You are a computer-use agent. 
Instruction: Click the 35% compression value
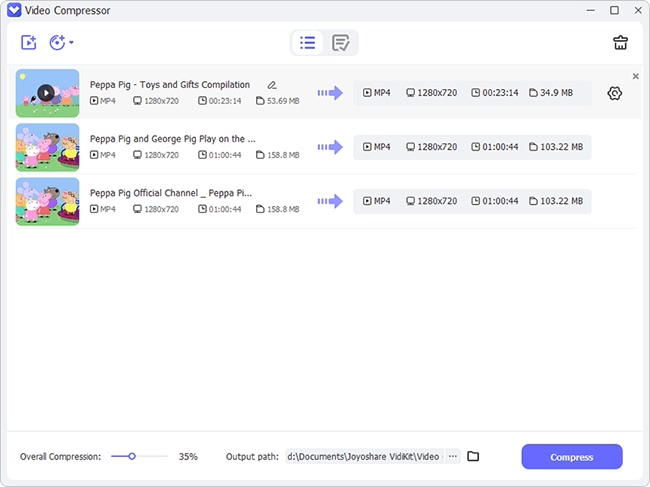188,456
